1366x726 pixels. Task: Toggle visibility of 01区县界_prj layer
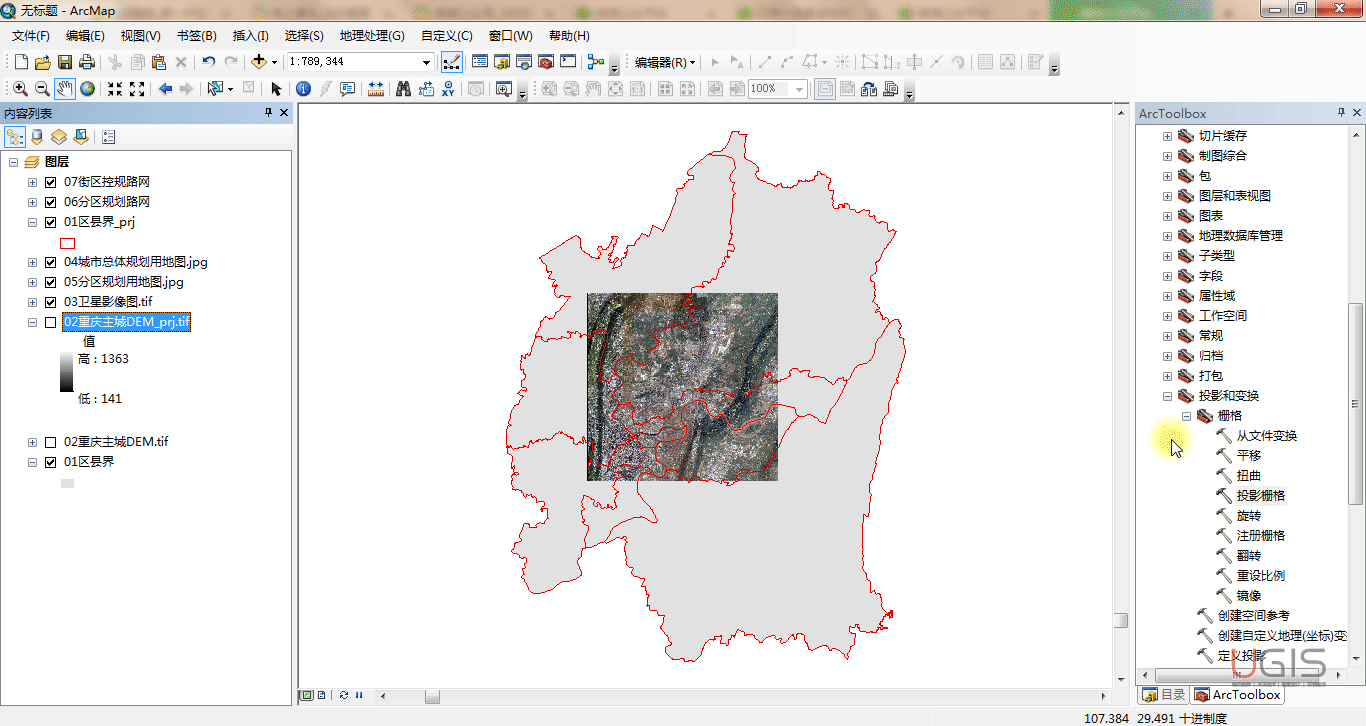[51, 222]
